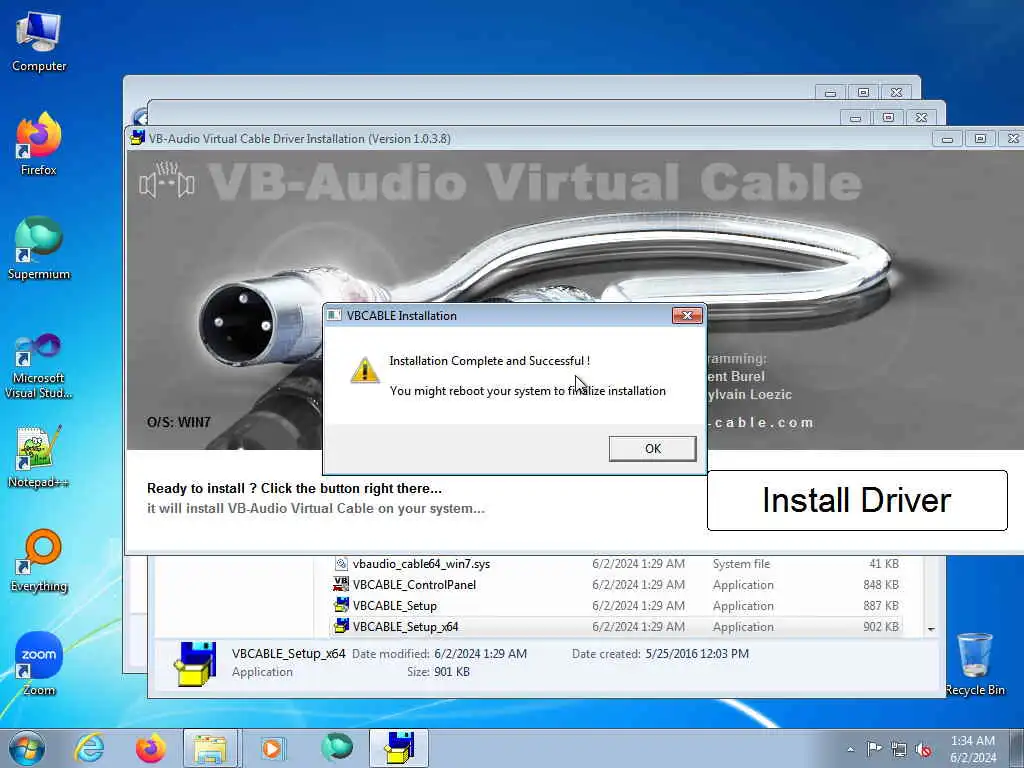Minimize the VB-Audio Driver Installation window

pyautogui.click(x=948, y=138)
